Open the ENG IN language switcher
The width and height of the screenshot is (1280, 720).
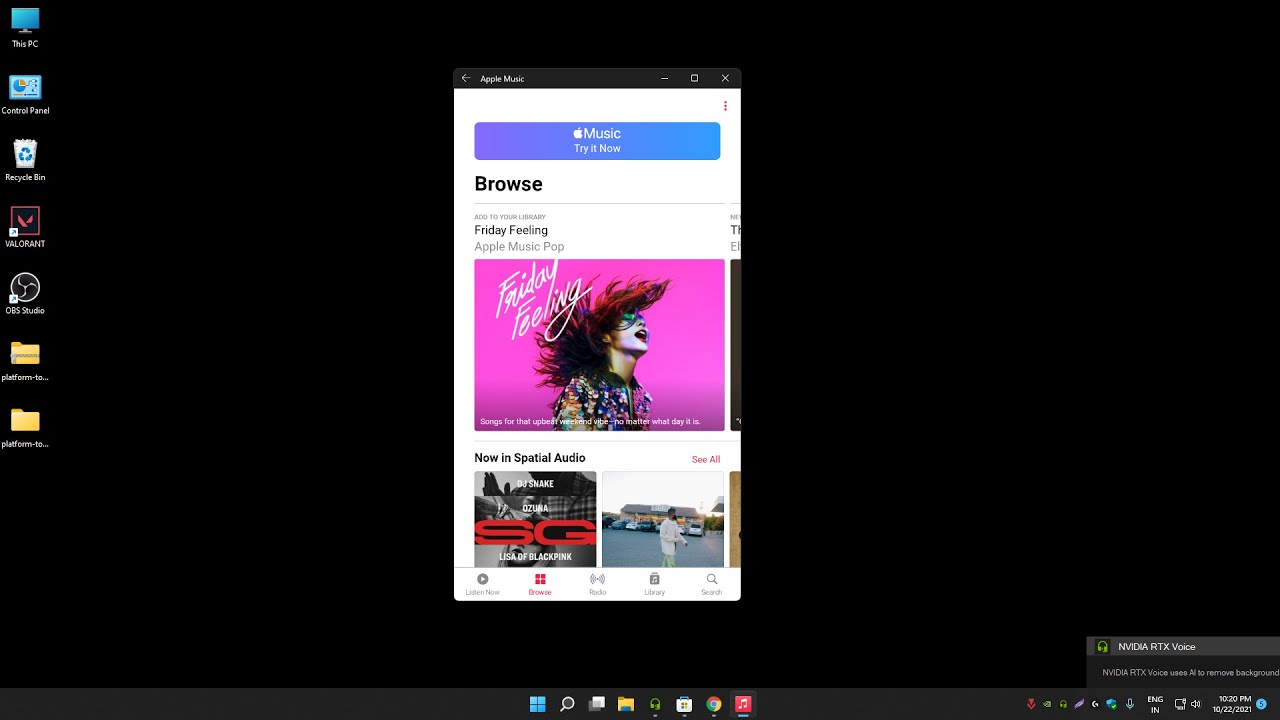[x=1155, y=704]
